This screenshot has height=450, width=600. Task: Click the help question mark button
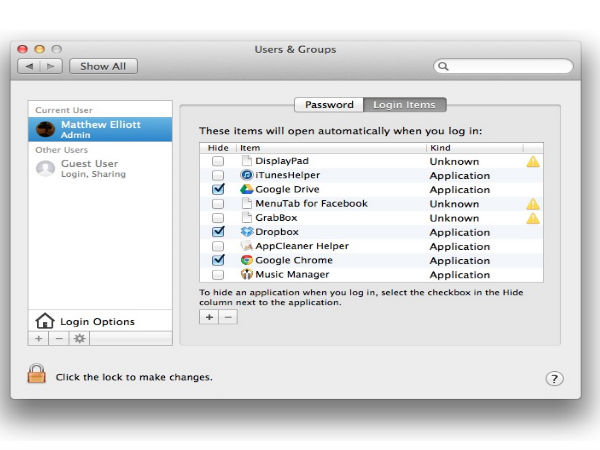point(555,378)
